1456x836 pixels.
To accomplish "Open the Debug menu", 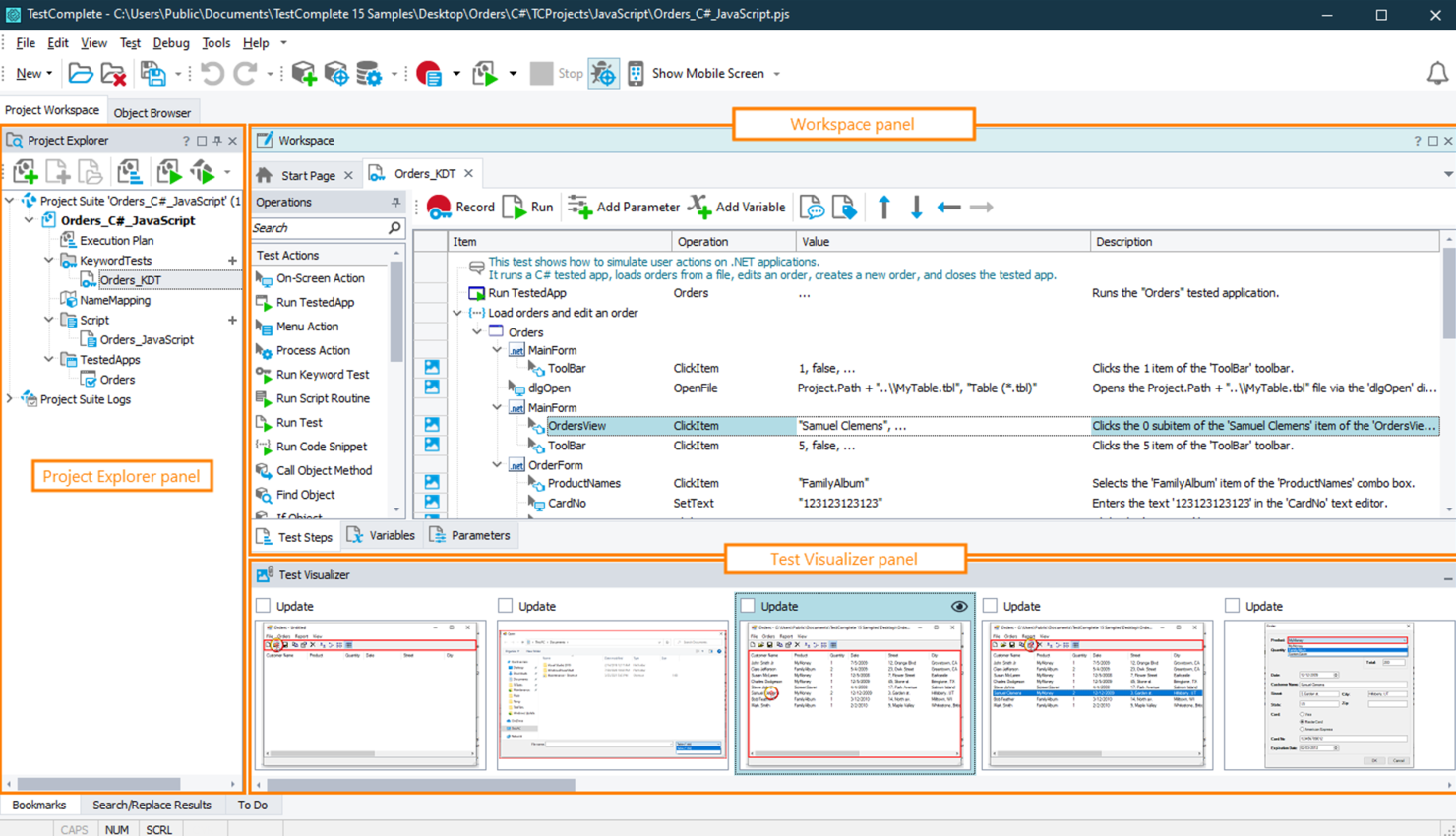I will click(171, 43).
